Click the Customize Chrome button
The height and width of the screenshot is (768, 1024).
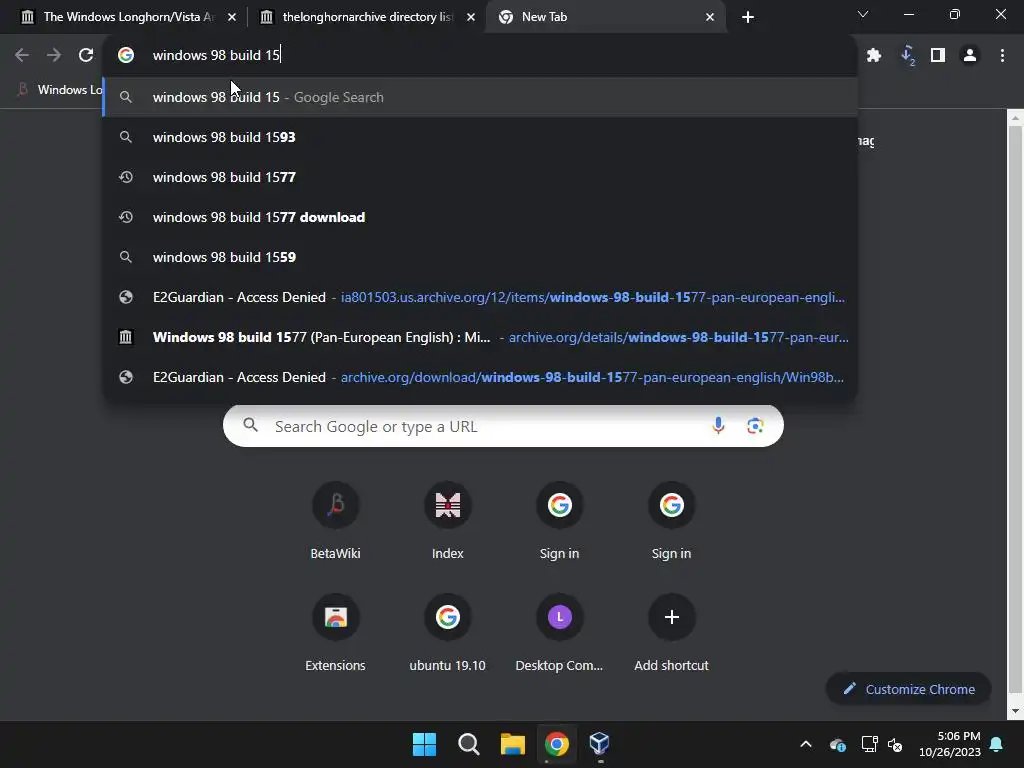(908, 689)
